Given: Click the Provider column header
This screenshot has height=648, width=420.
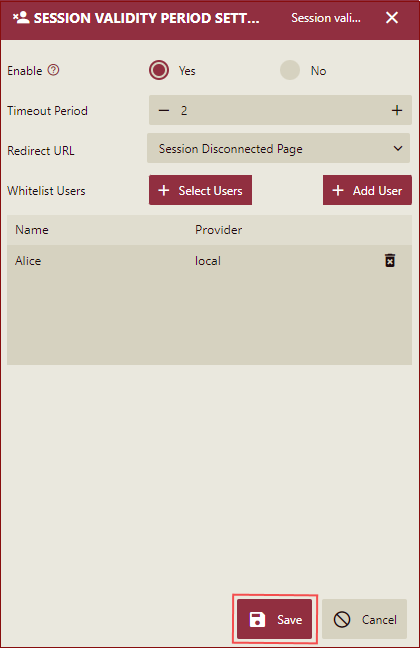Looking at the screenshot, I should tap(219, 230).
